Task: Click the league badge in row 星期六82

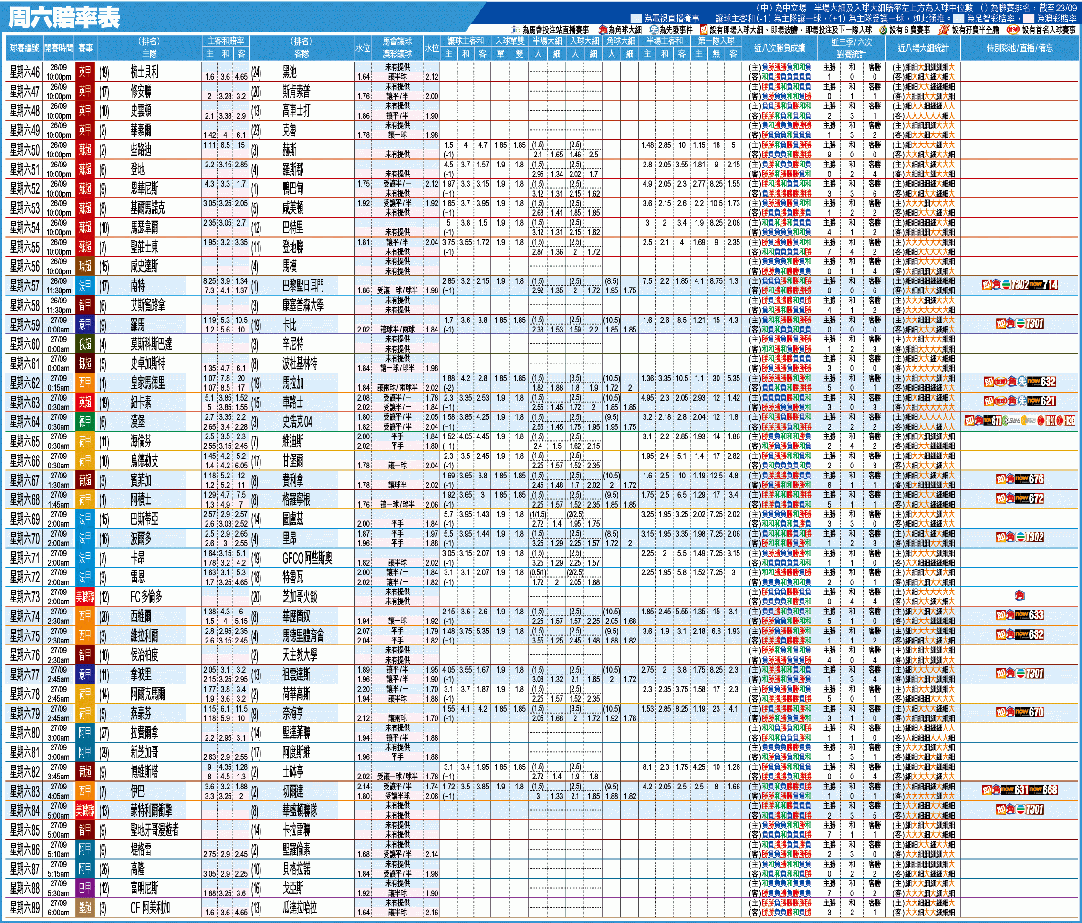Action: pyautogui.click(x=85, y=772)
